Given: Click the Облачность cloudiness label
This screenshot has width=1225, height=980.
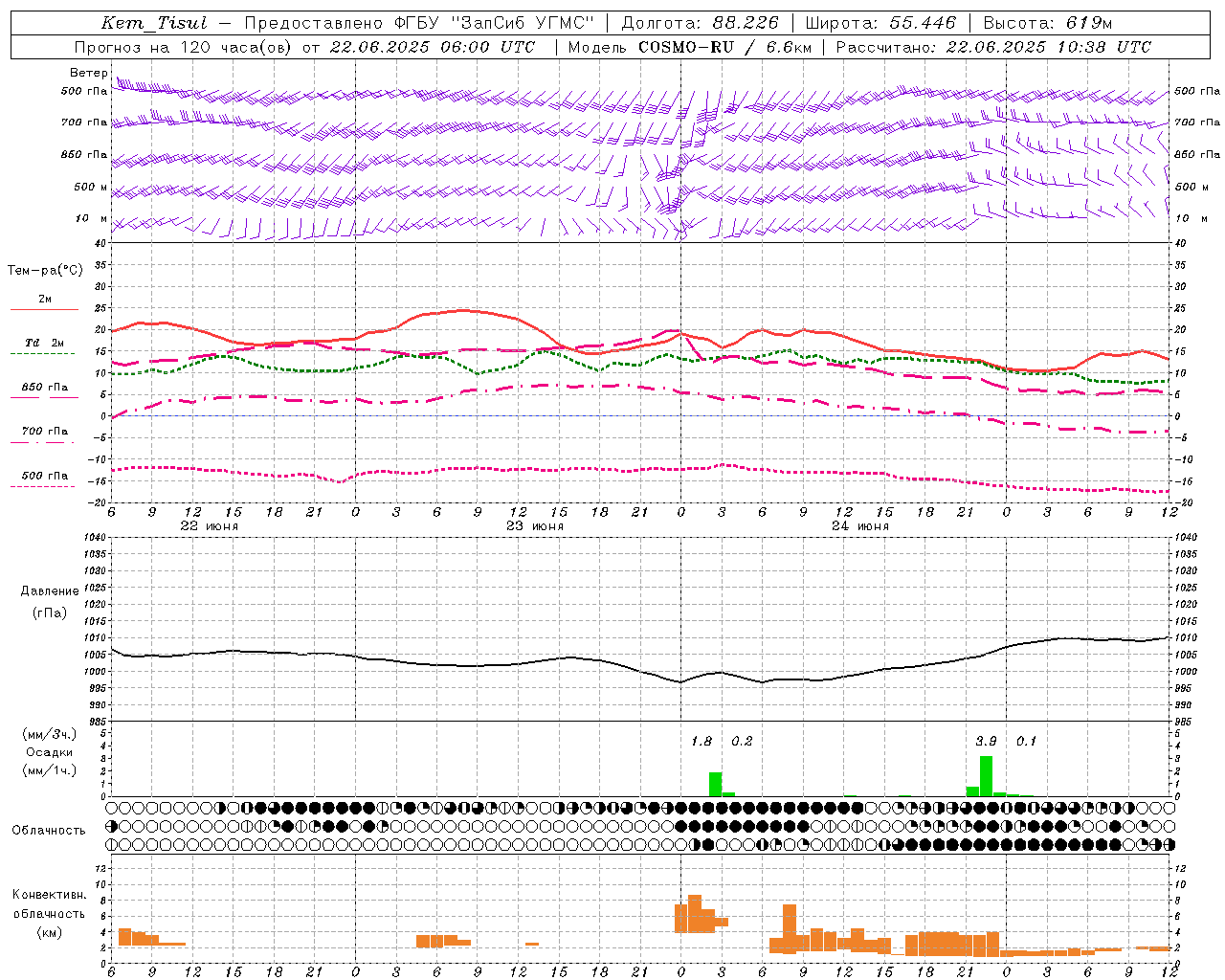Looking at the screenshot, I should coord(49,831).
